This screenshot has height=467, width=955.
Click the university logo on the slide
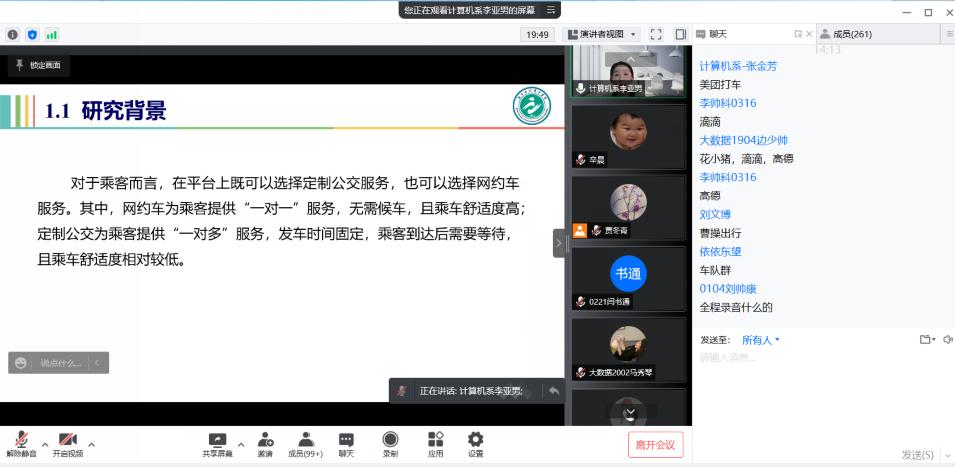pyautogui.click(x=531, y=106)
